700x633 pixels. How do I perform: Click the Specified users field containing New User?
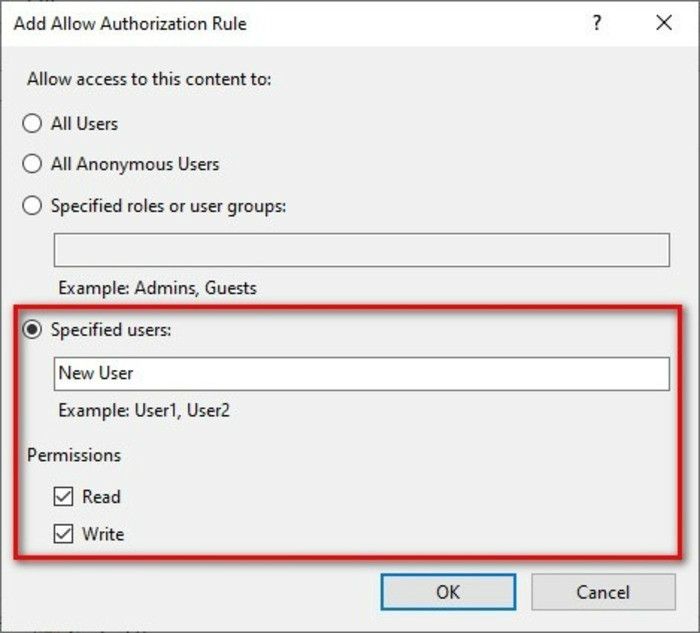pyautogui.click(x=361, y=373)
